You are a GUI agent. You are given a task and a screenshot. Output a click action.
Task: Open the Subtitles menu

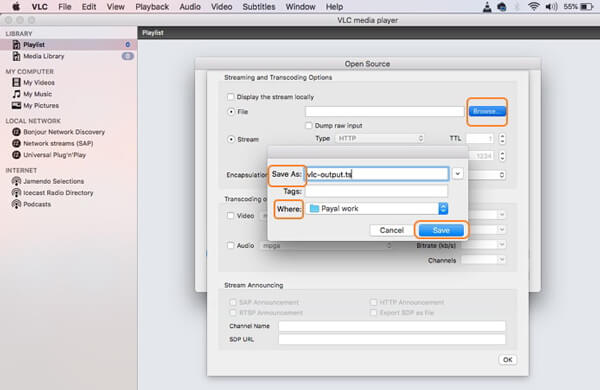coord(259,7)
